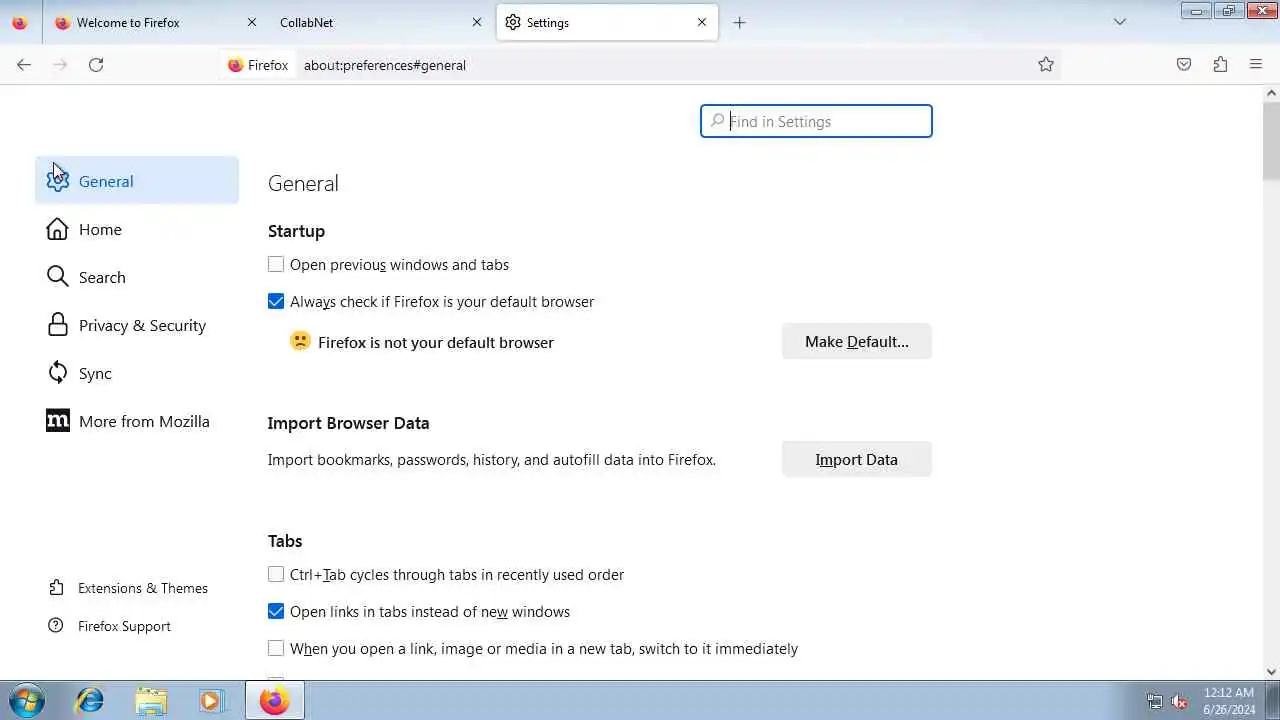Click the Make Default... button
This screenshot has width=1280, height=720.
tap(857, 342)
